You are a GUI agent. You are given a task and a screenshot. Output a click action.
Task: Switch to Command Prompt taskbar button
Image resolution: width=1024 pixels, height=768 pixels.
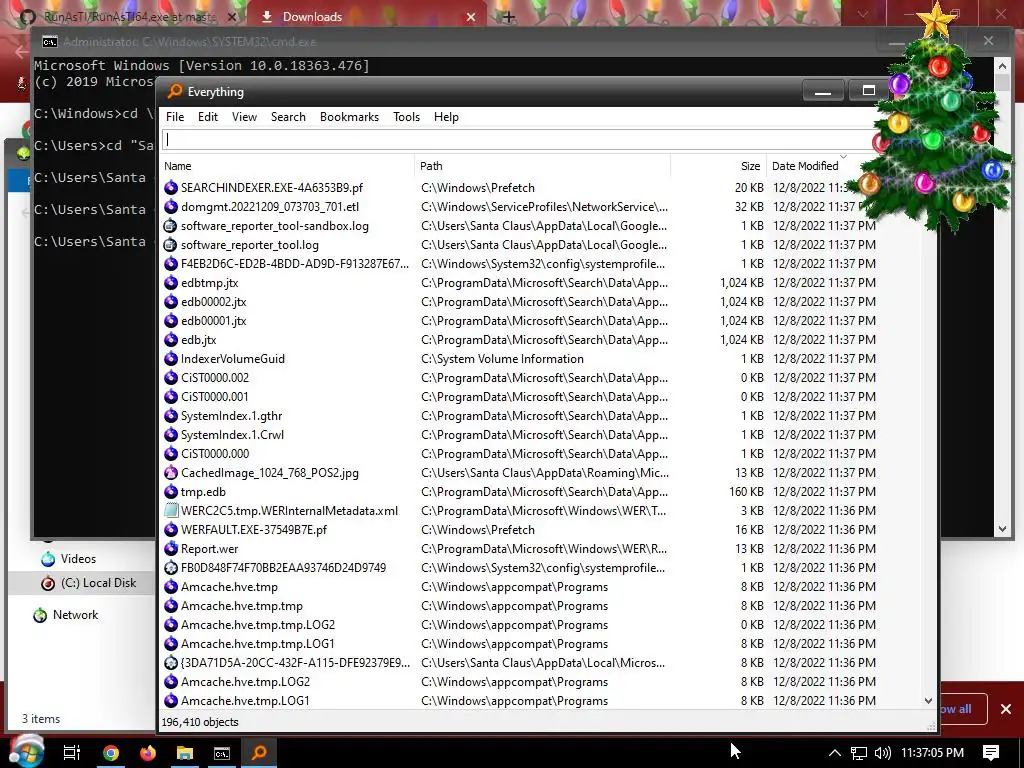222,753
